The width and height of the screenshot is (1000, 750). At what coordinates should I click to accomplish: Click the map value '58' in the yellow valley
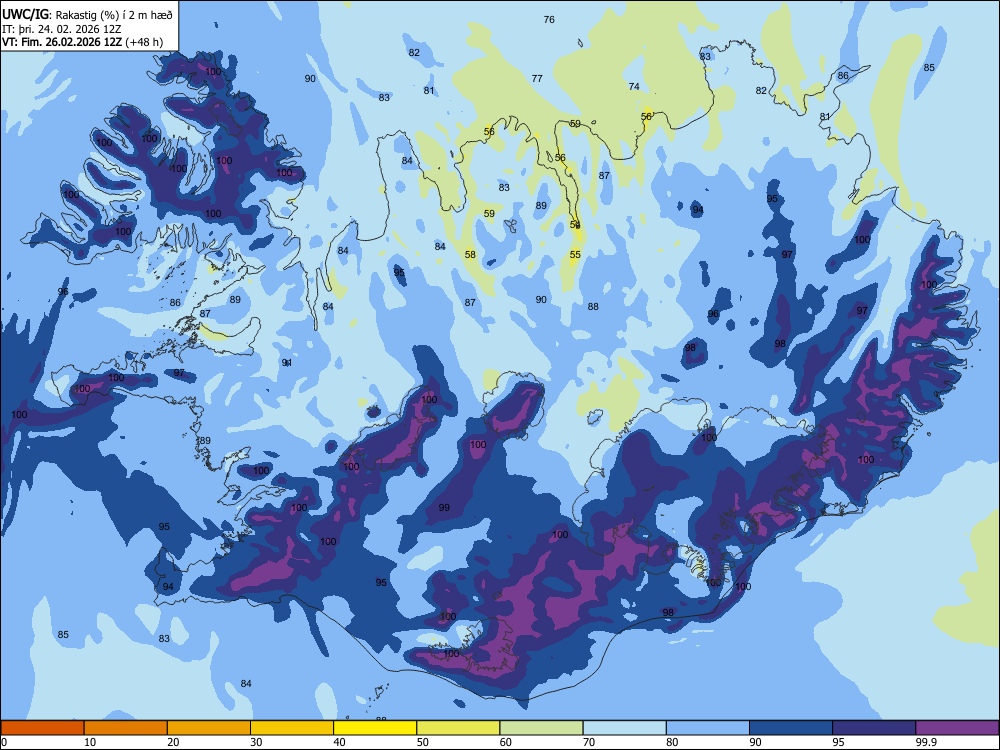point(470,254)
